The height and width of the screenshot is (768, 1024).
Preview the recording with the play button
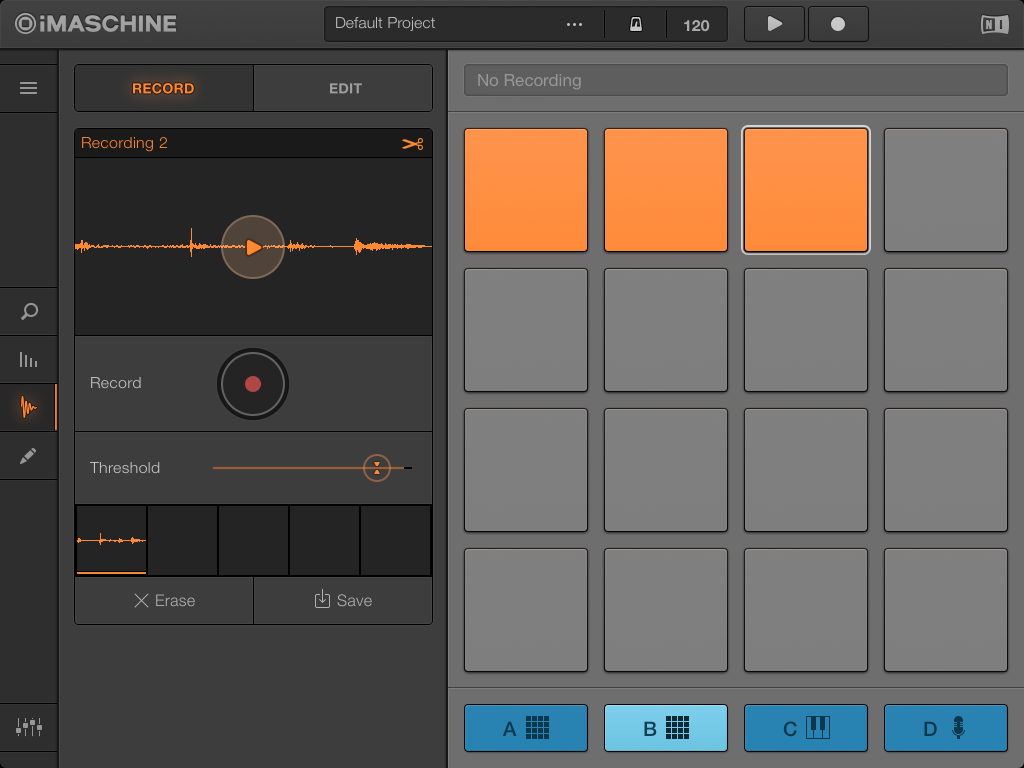(x=252, y=246)
